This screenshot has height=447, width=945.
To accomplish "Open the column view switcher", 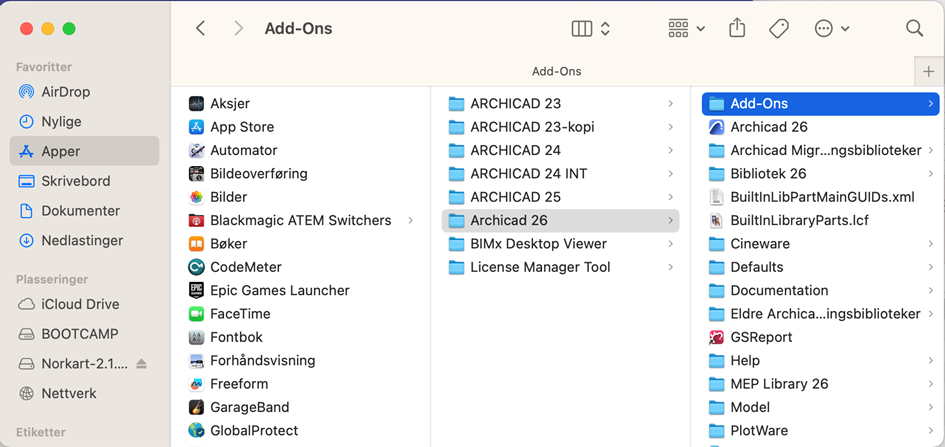I will point(591,28).
